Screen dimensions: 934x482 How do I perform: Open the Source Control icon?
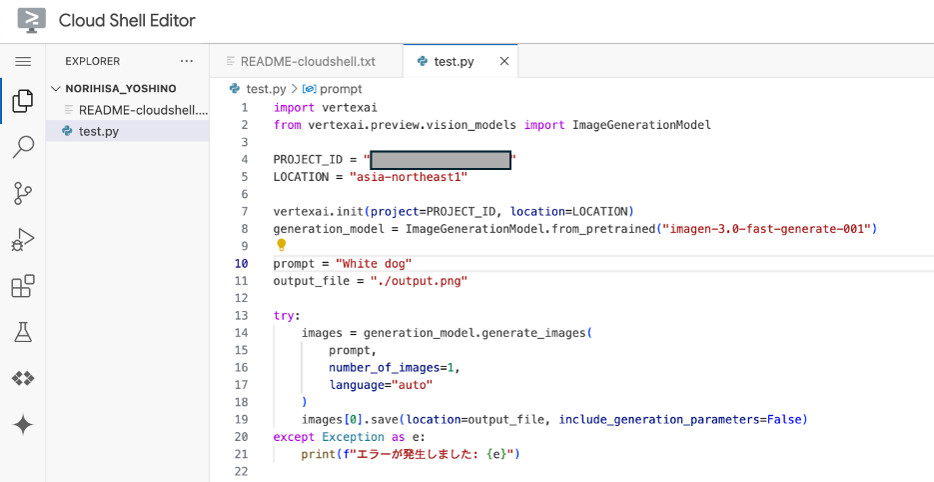tap(22, 193)
